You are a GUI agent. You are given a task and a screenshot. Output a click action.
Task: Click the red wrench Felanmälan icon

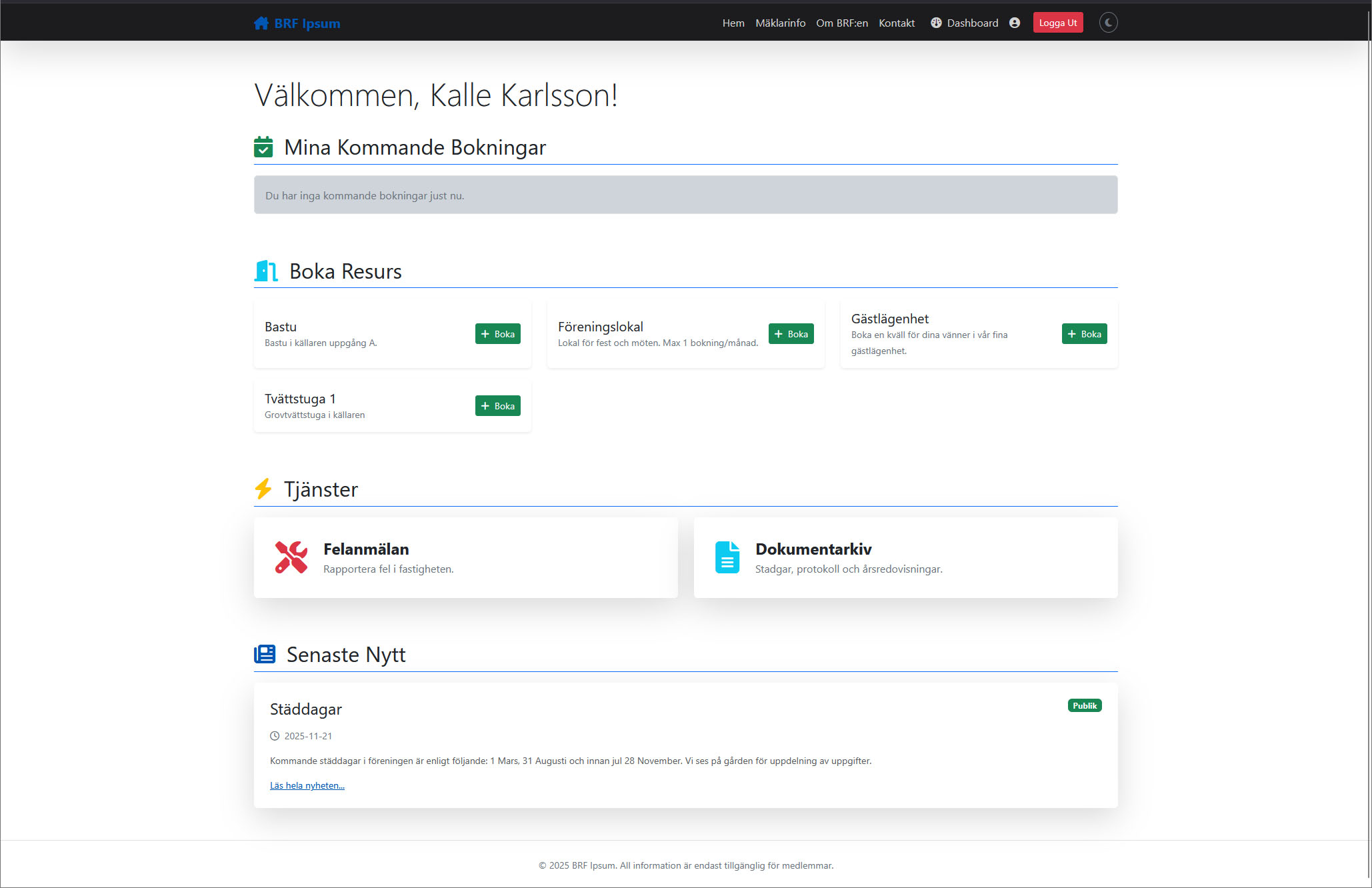(291, 557)
